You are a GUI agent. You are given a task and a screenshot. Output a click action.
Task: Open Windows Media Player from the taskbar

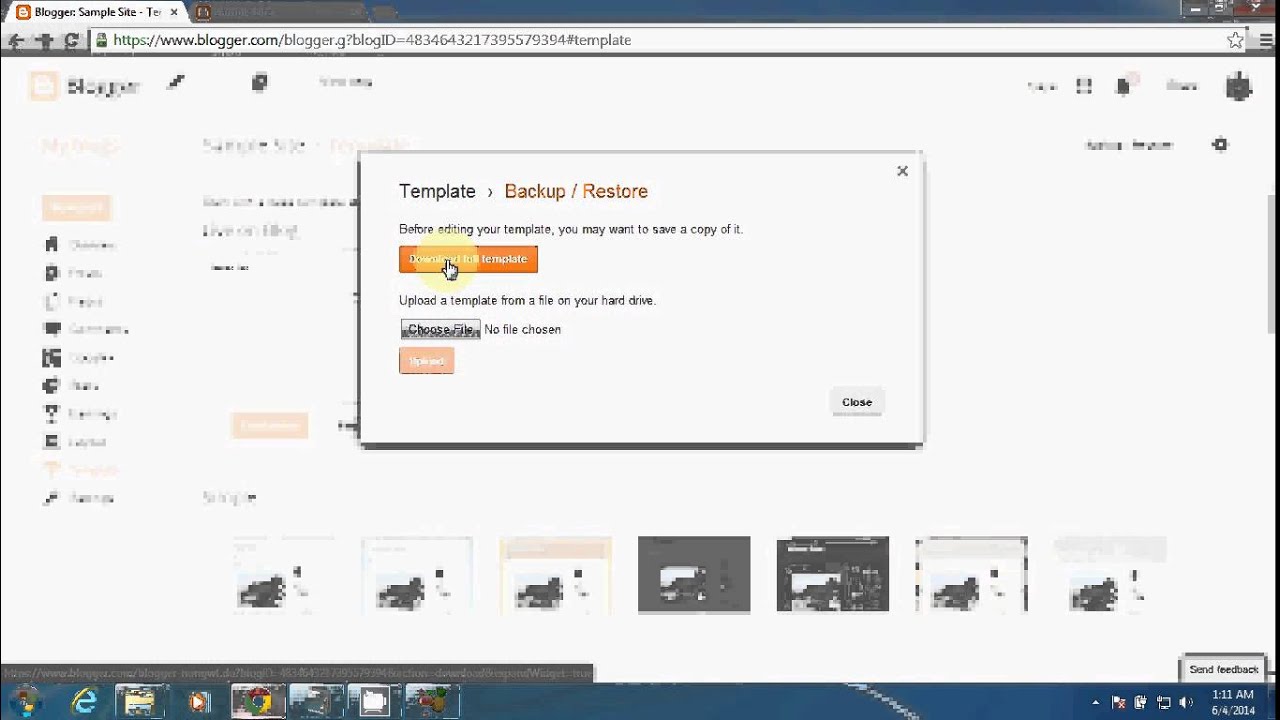point(198,702)
